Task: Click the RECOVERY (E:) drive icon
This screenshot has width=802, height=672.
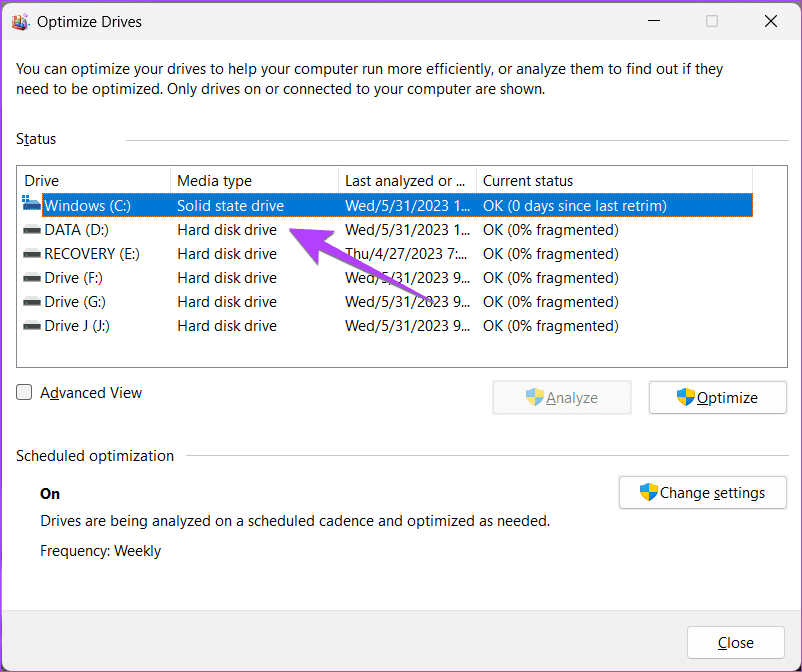Action: (x=31, y=254)
